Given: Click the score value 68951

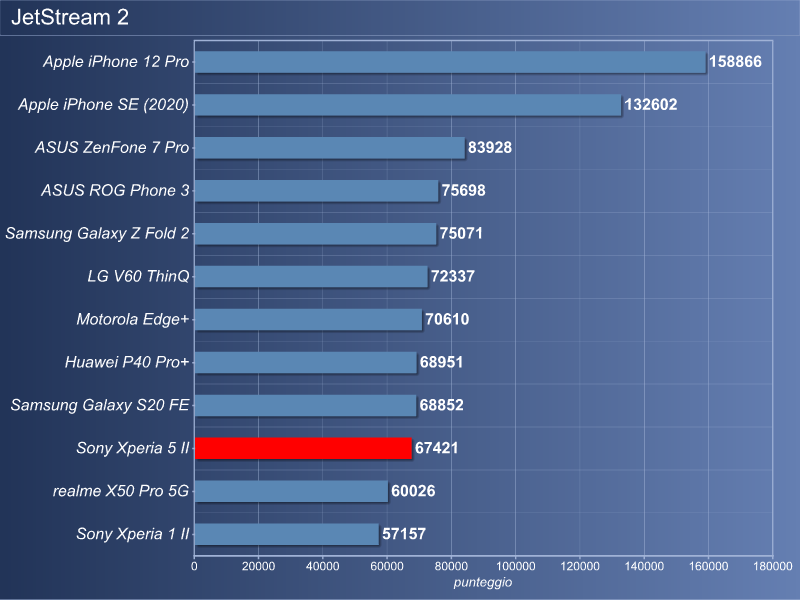Looking at the screenshot, I should click(441, 362).
